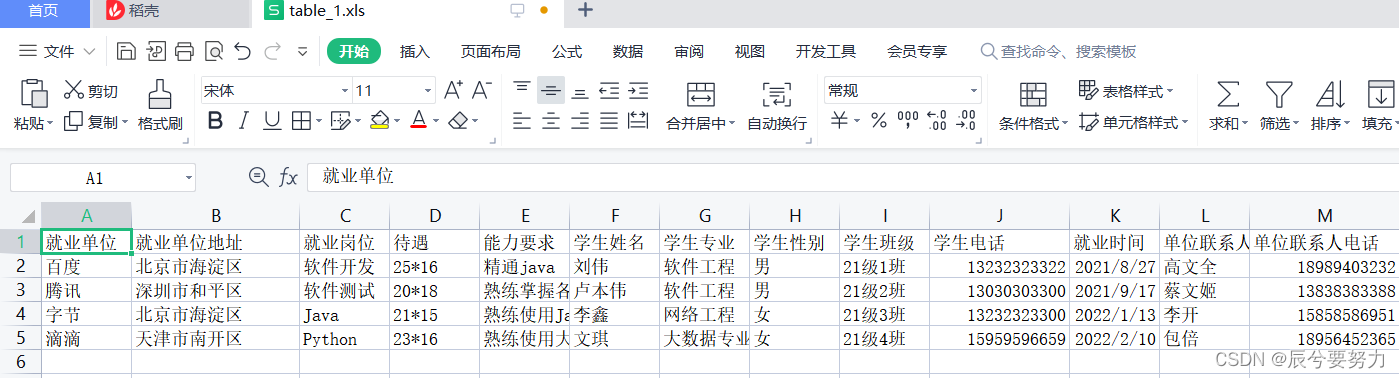1399x378 pixels.
Task: Click the fx insert function icon
Action: tap(288, 177)
